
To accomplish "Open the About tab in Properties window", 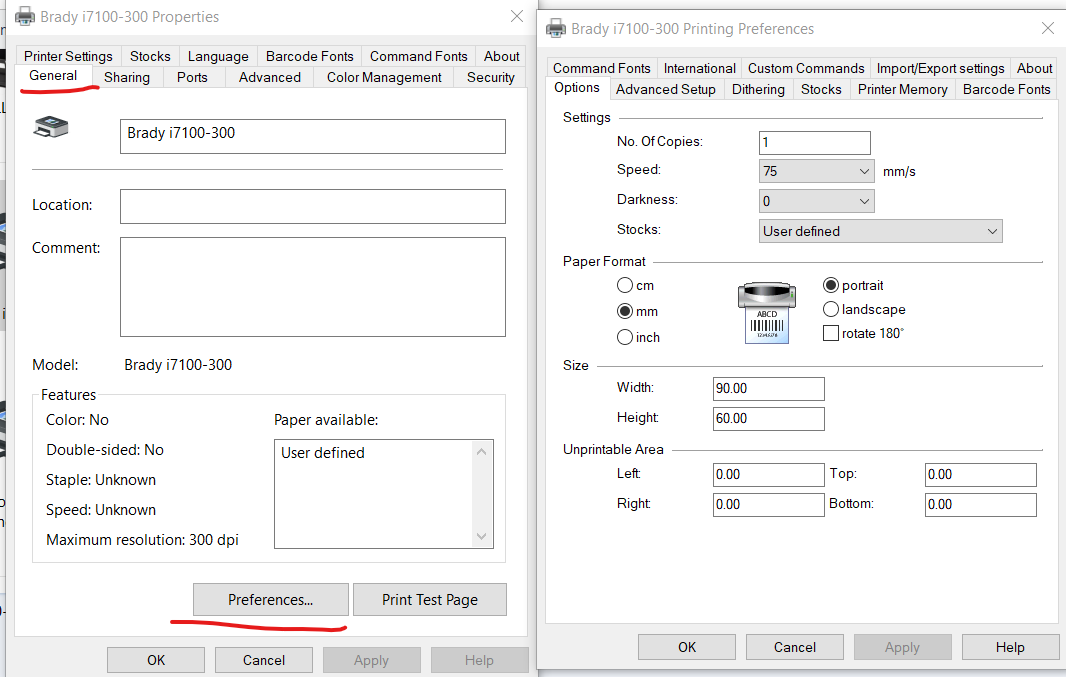I will tap(502, 56).
